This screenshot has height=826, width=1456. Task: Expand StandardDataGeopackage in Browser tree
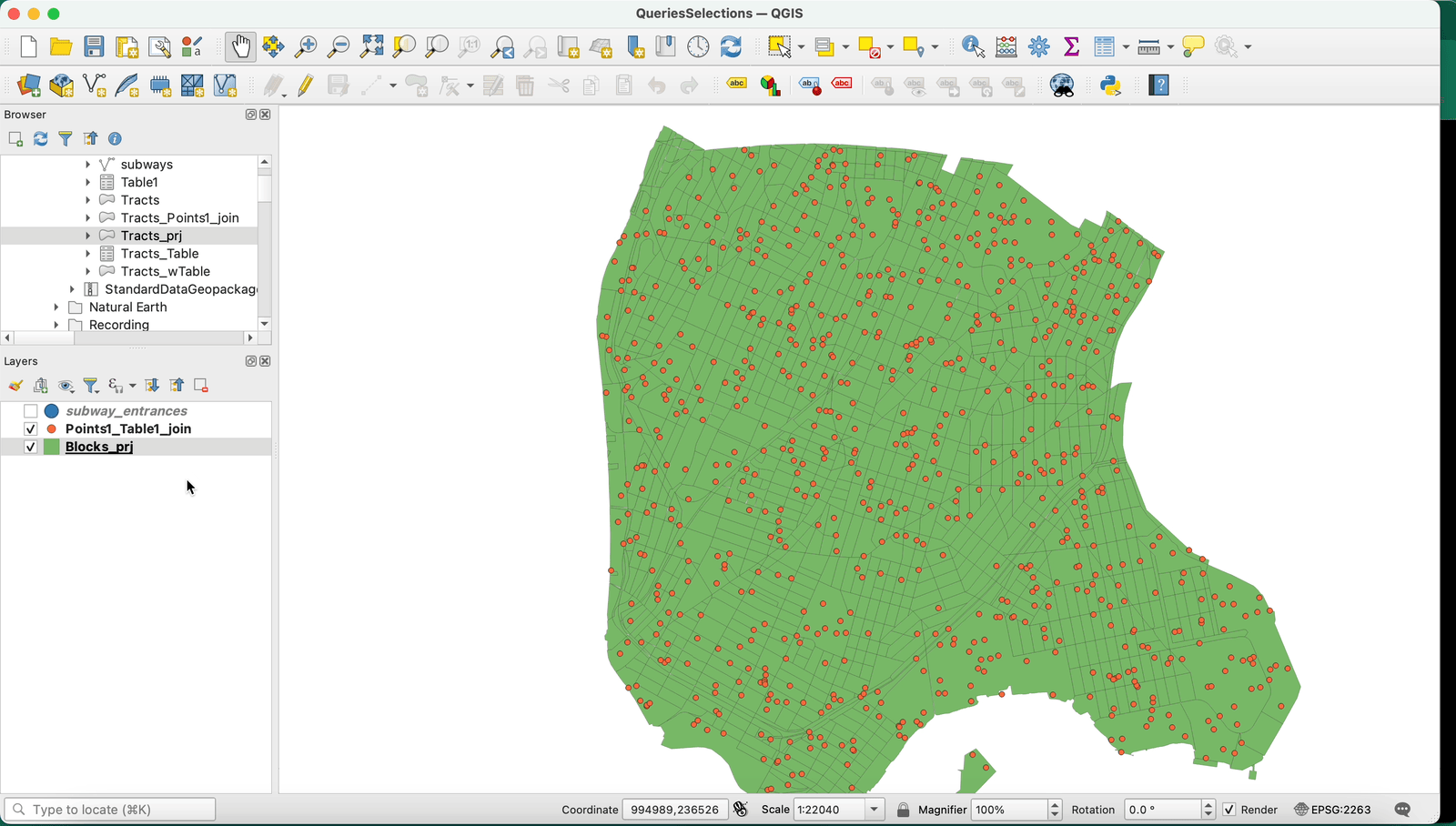coord(72,289)
